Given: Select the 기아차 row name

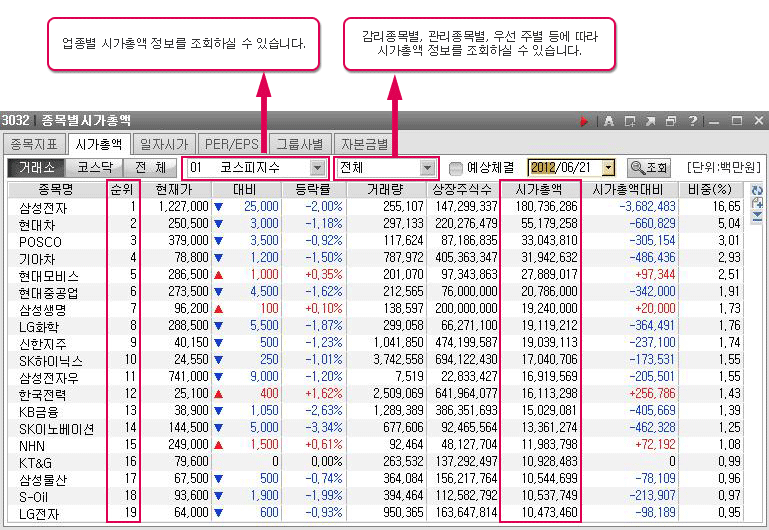Looking at the screenshot, I should point(37,259).
